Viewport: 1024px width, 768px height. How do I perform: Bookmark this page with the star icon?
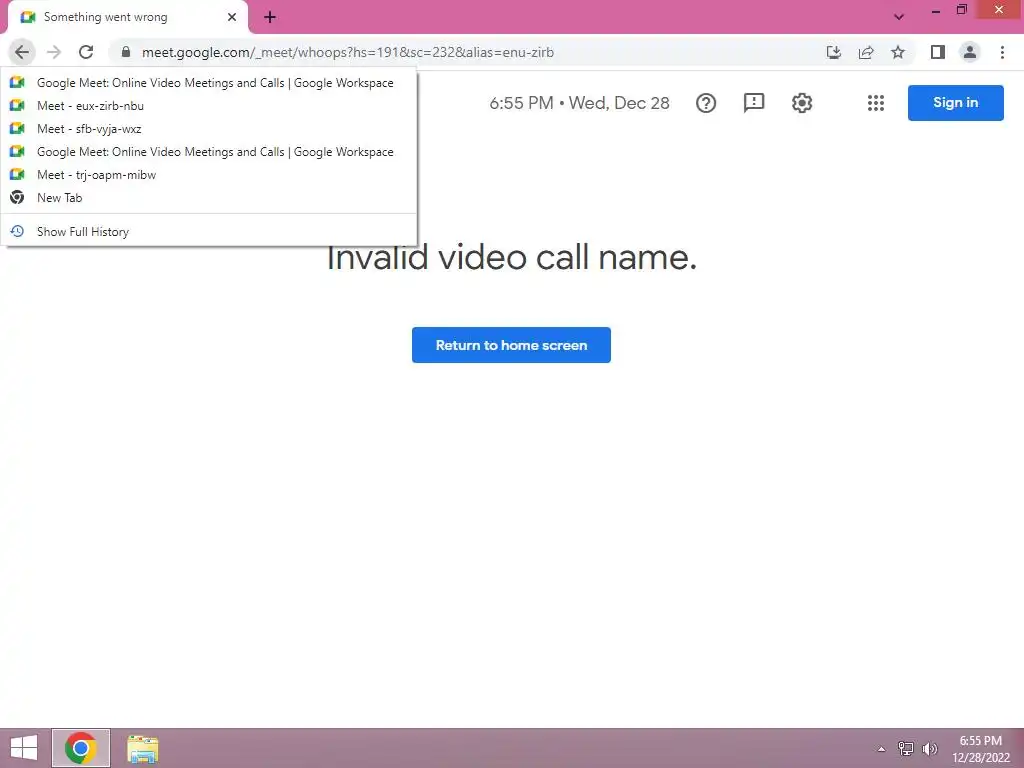898,52
